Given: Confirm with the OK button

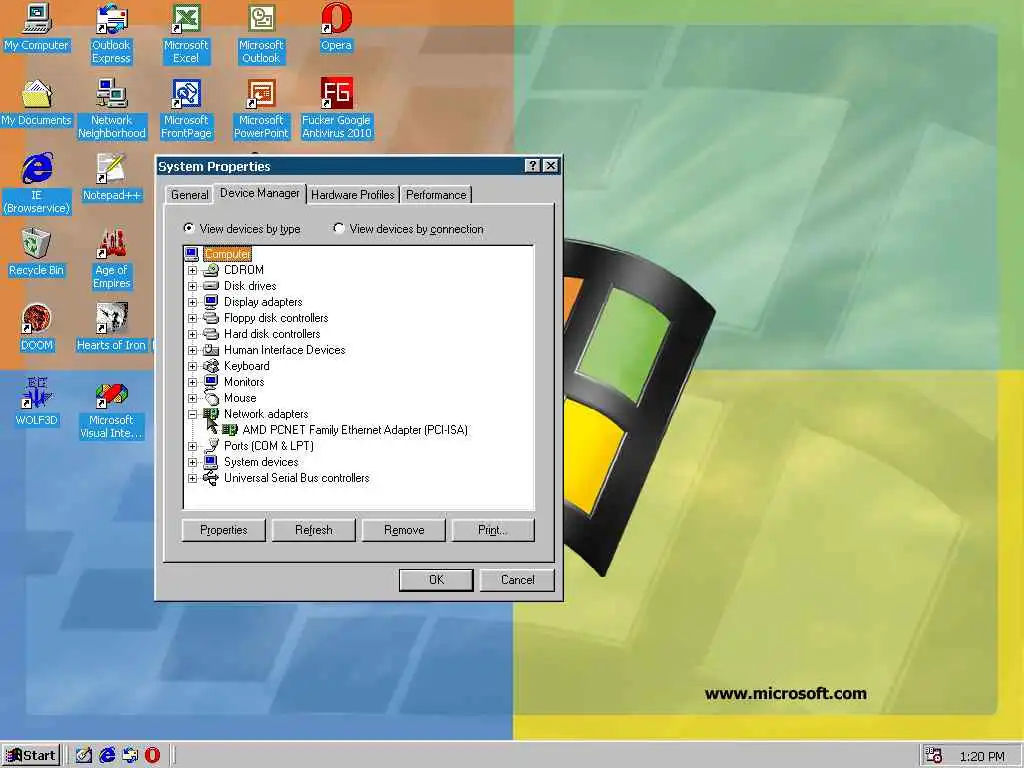Looking at the screenshot, I should (436, 580).
